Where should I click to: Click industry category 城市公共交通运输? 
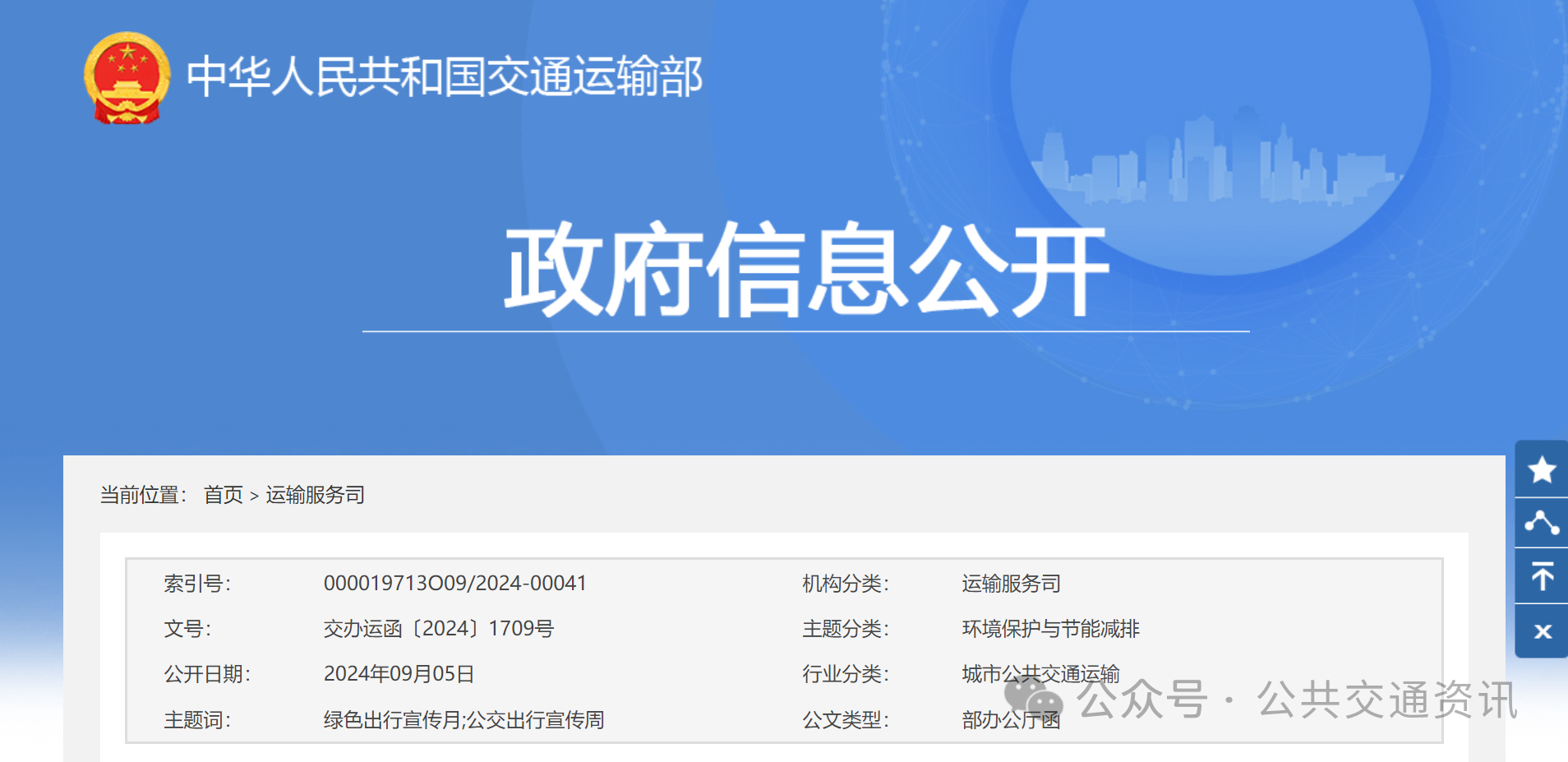pyautogui.click(x=1040, y=674)
